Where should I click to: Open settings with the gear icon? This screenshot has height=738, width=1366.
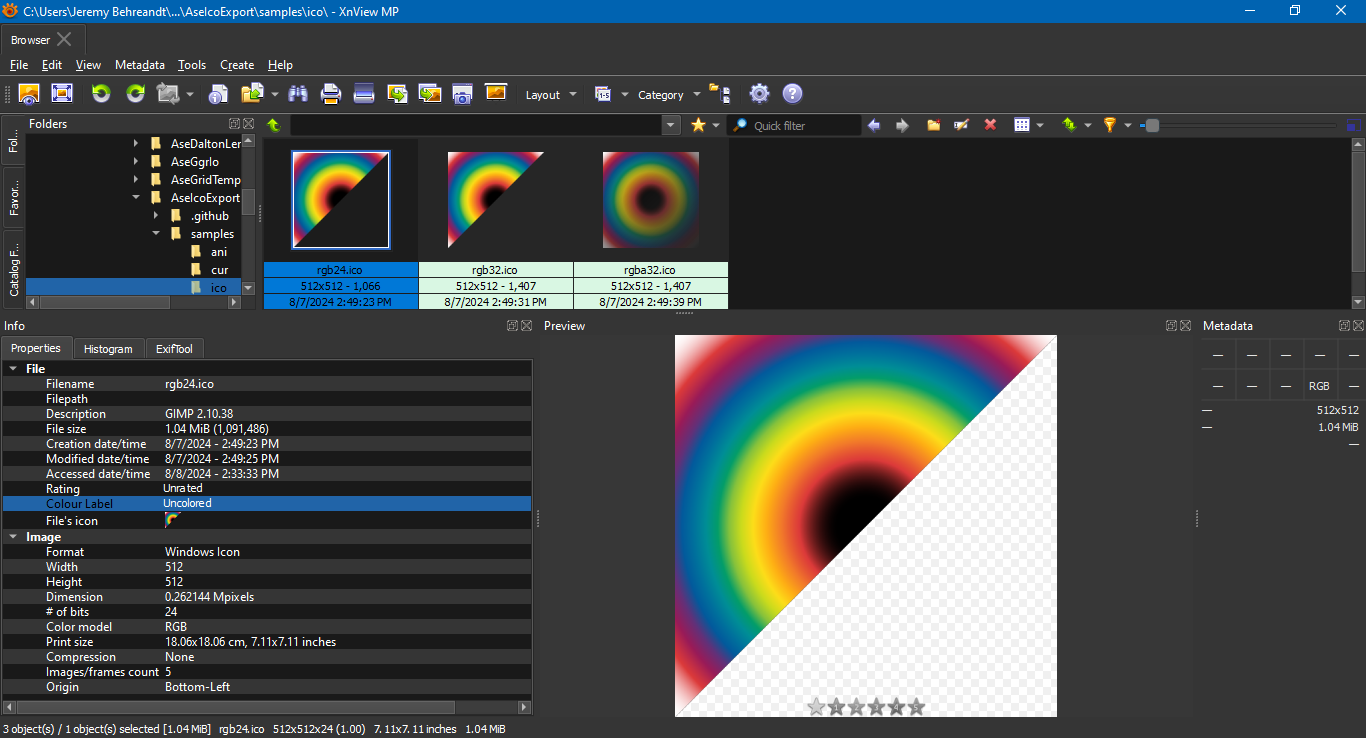[x=759, y=94]
